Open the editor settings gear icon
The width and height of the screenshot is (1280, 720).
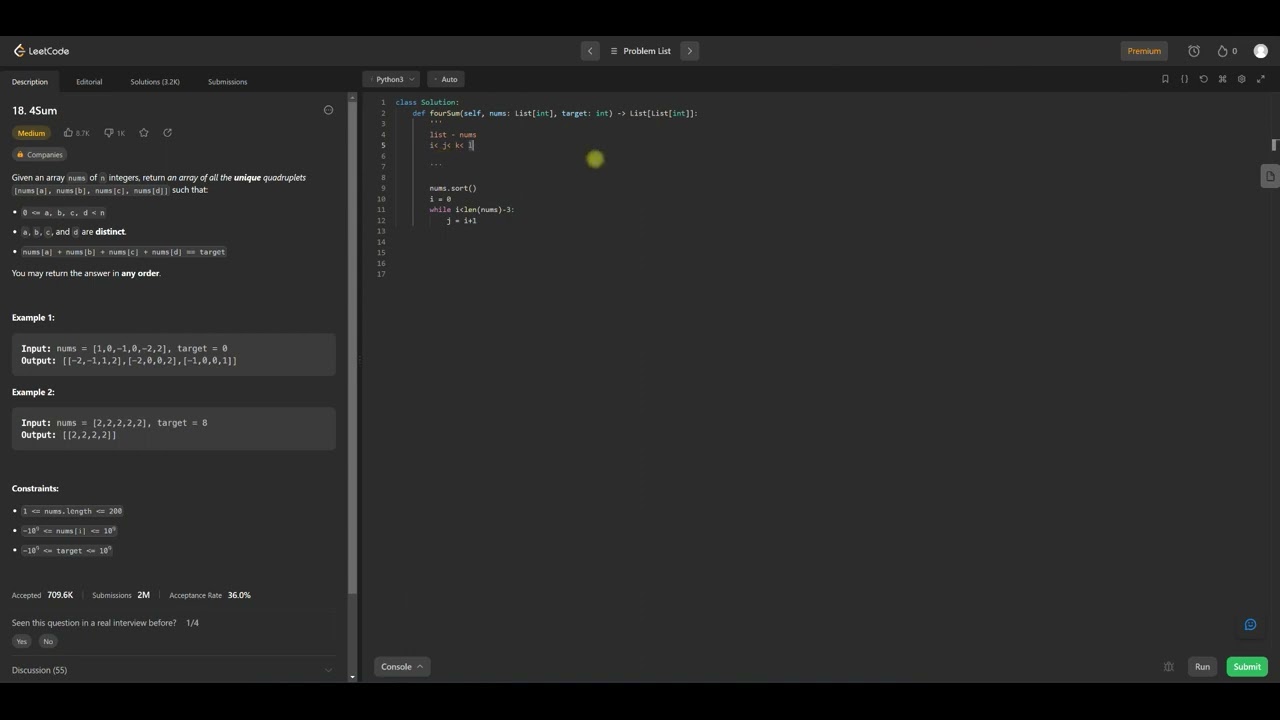point(1241,79)
